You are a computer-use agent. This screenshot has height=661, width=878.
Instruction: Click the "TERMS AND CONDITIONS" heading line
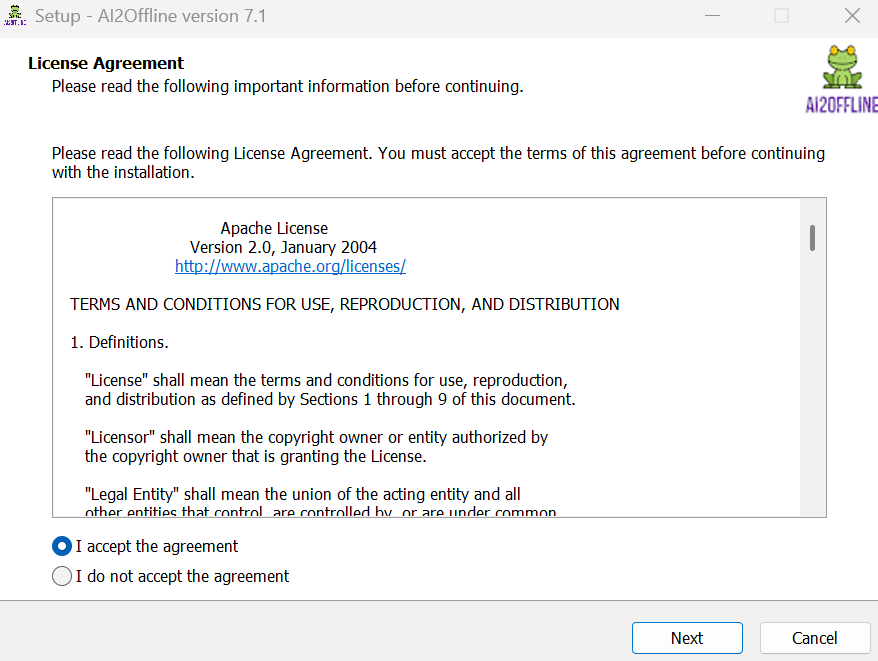click(x=344, y=304)
